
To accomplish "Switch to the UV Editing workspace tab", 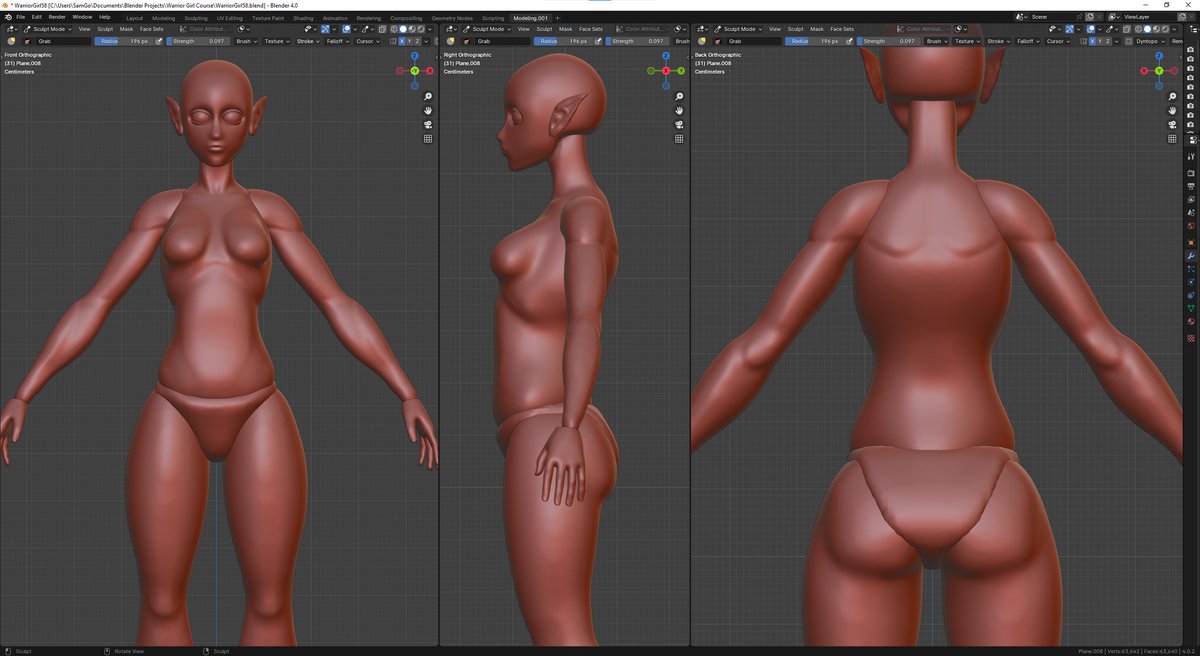I will 230,18.
